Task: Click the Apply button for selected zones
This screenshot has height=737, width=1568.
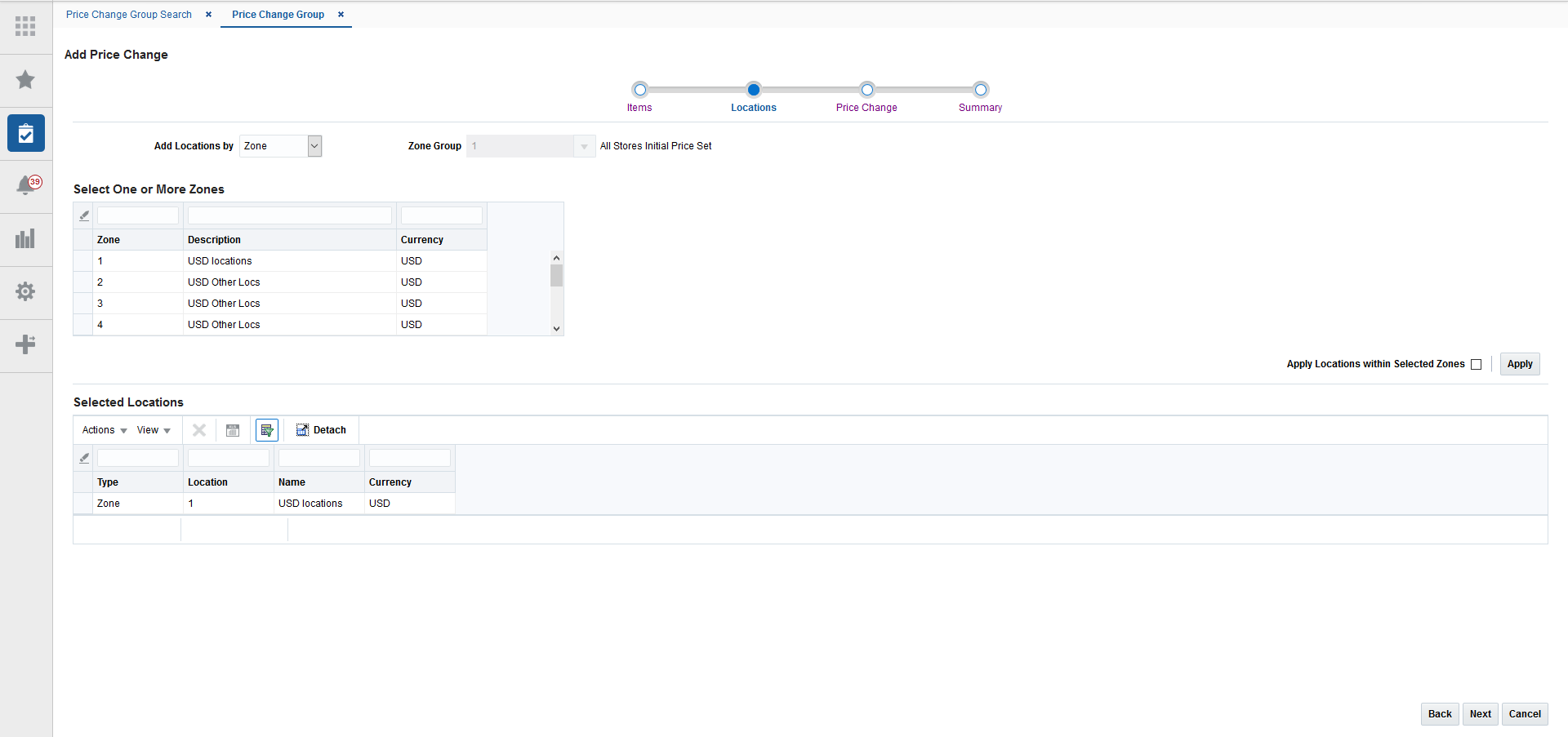Action: [x=1519, y=364]
